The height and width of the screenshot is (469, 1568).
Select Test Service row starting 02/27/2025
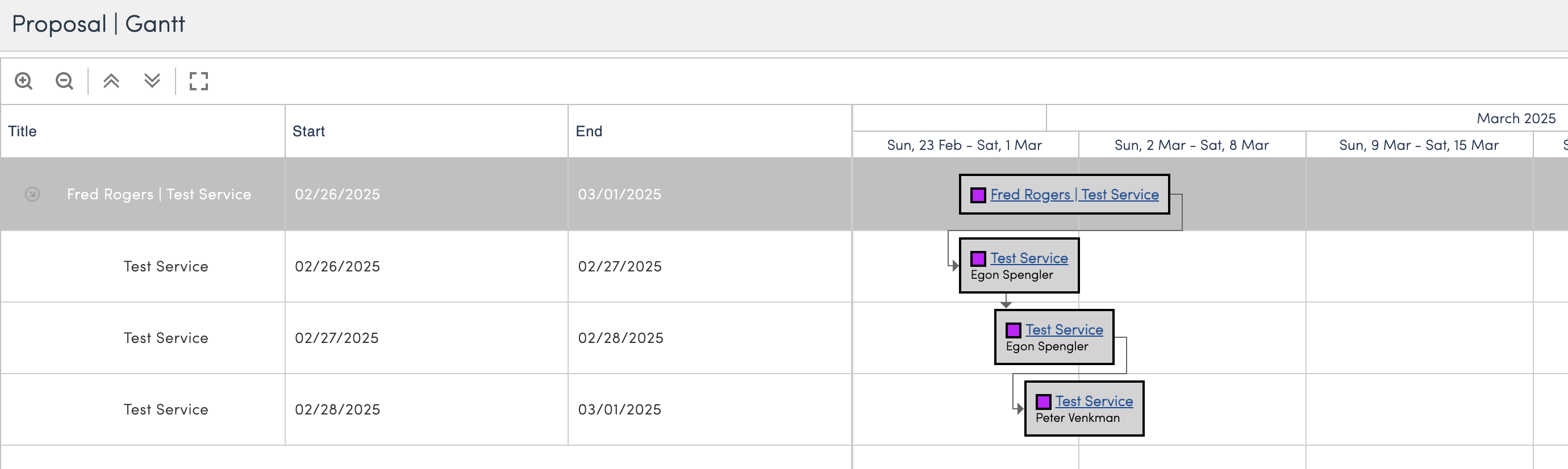coord(165,338)
